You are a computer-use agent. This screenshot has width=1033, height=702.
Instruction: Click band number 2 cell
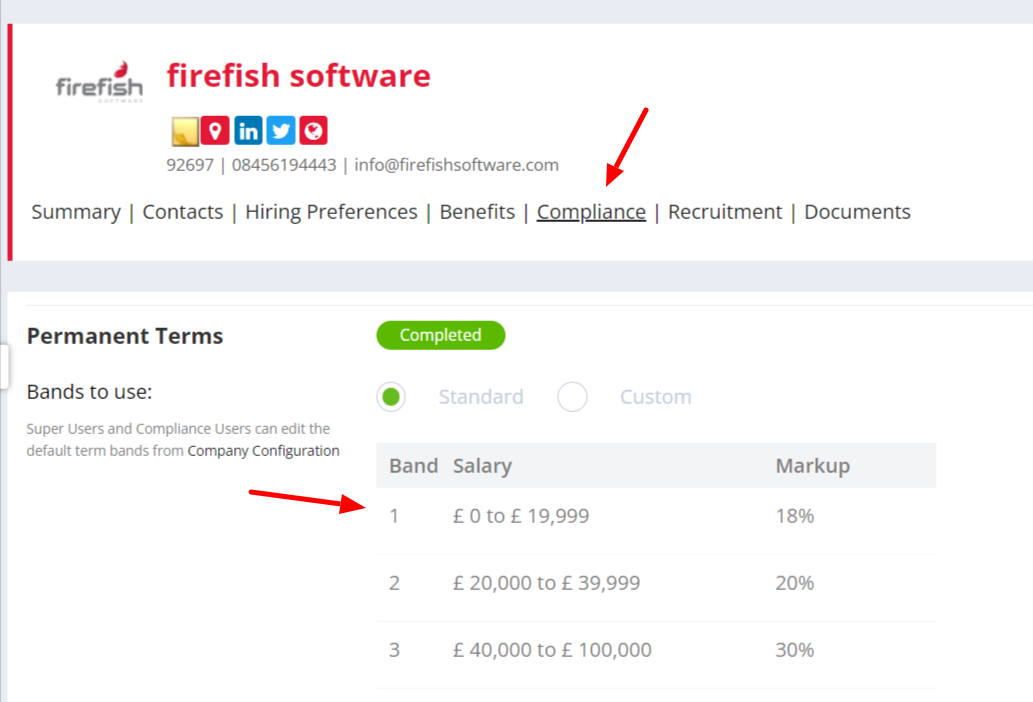[x=395, y=583]
